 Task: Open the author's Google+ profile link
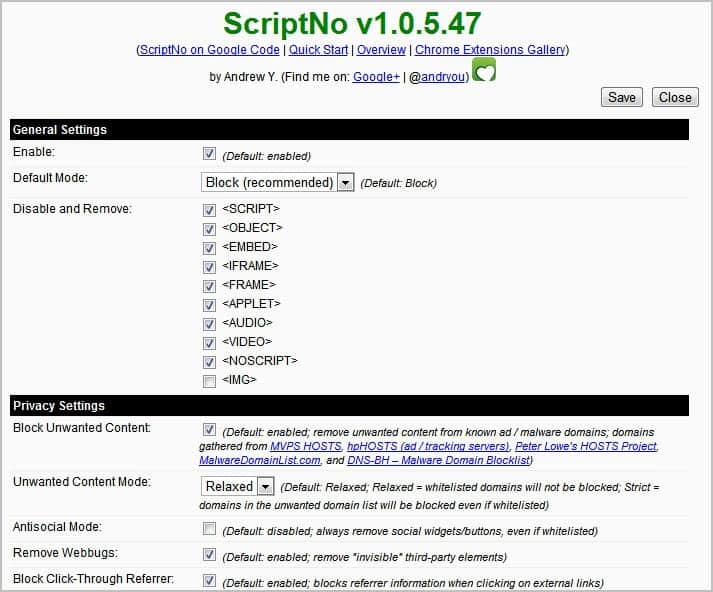coord(377,76)
